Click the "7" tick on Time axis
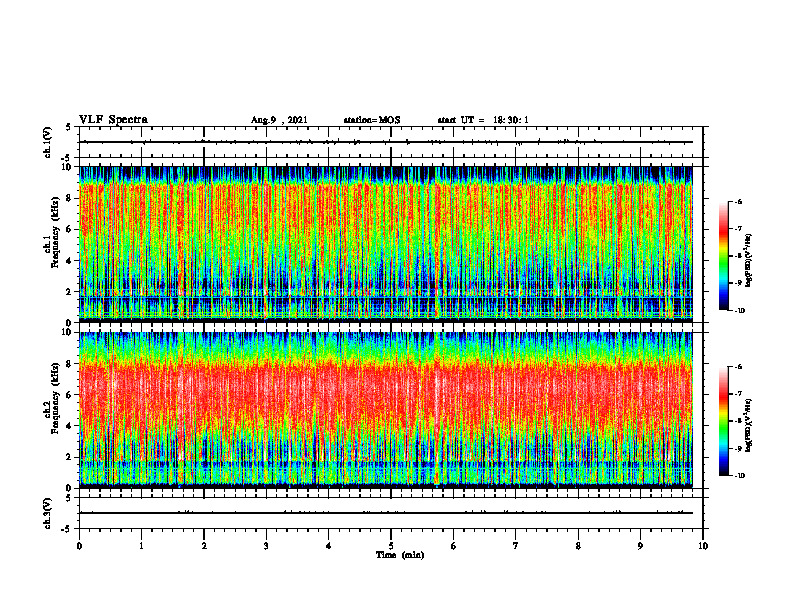Image resolution: width=792 pixels, height=612 pixels. [516, 546]
